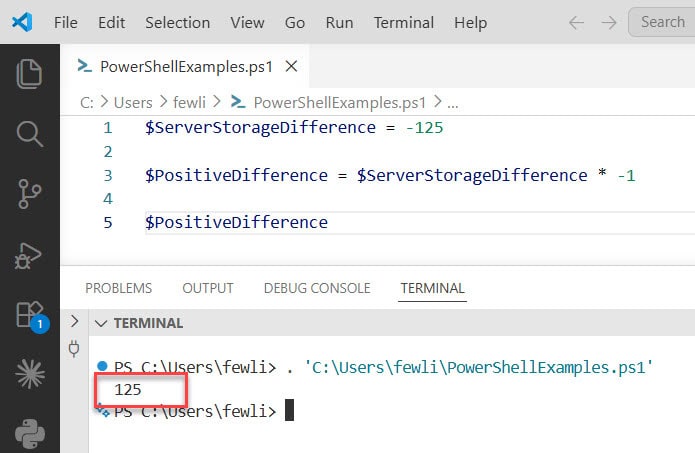Click the fewli breadcrumb segment

click(189, 103)
